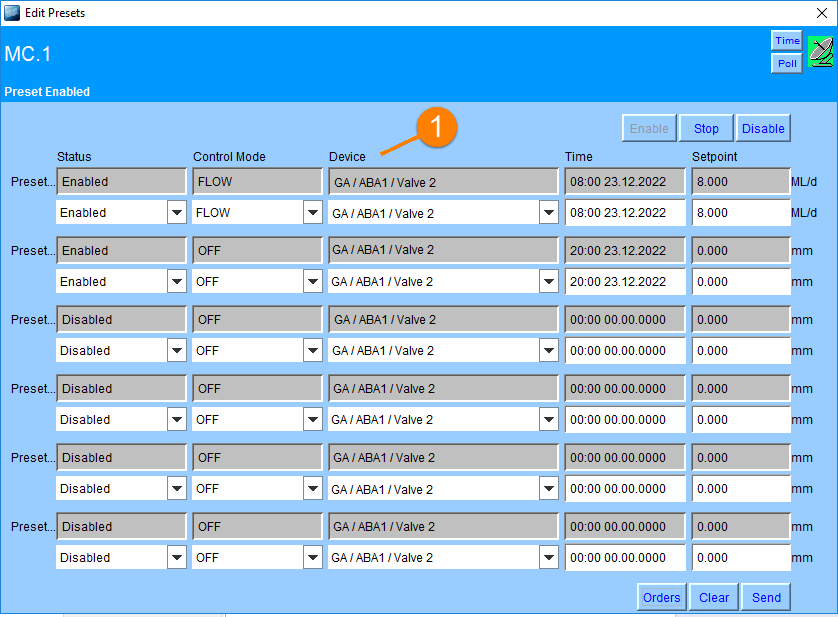The width and height of the screenshot is (838, 617).
Task: Click first preset editable Time field
Action: tap(625, 213)
